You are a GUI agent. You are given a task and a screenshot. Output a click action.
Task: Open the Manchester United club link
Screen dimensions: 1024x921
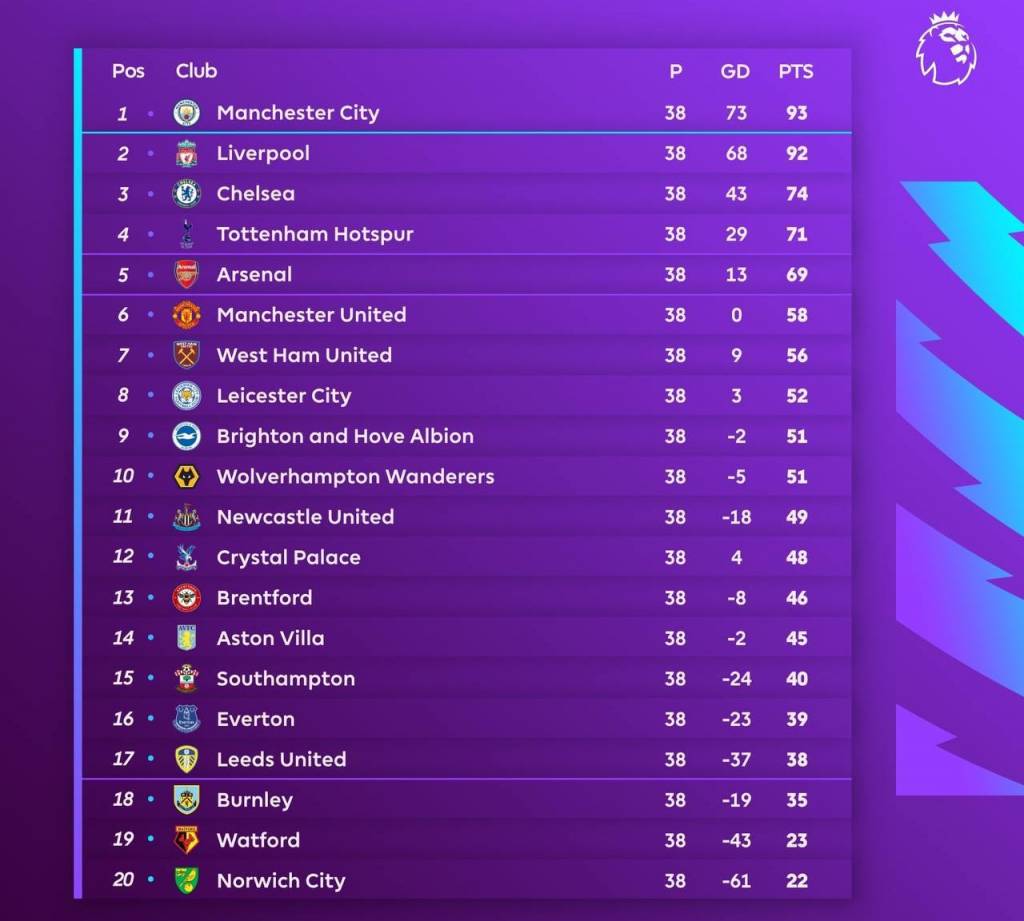tap(311, 315)
